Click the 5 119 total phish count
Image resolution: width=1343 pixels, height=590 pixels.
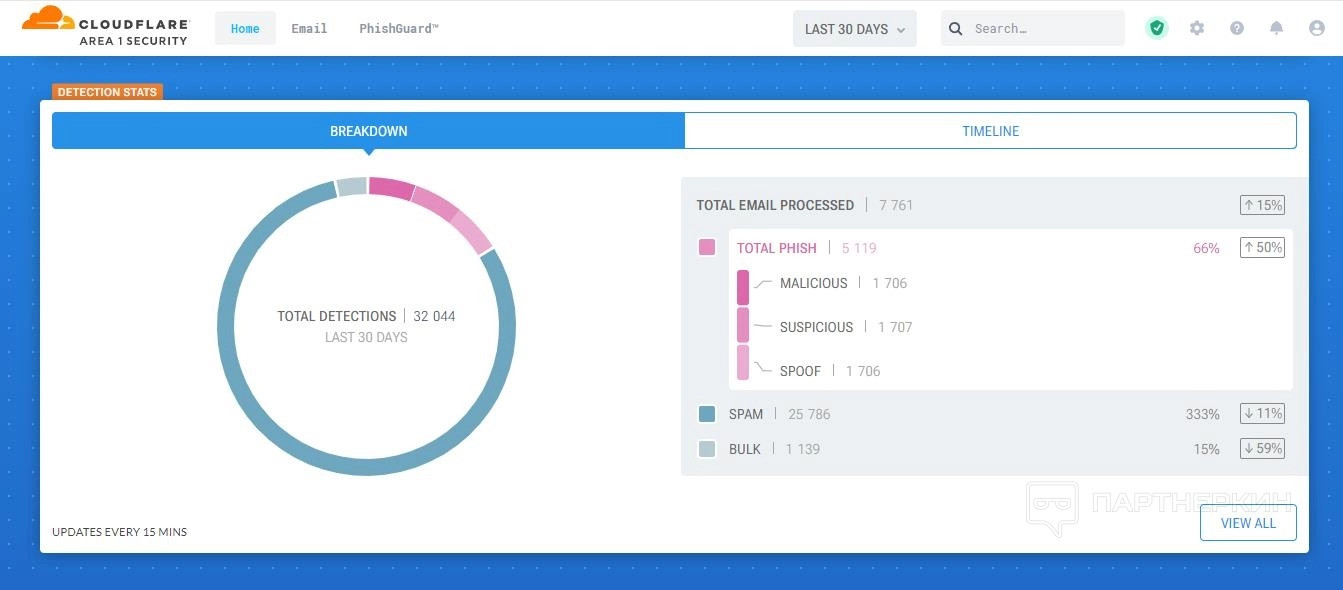[859, 248]
